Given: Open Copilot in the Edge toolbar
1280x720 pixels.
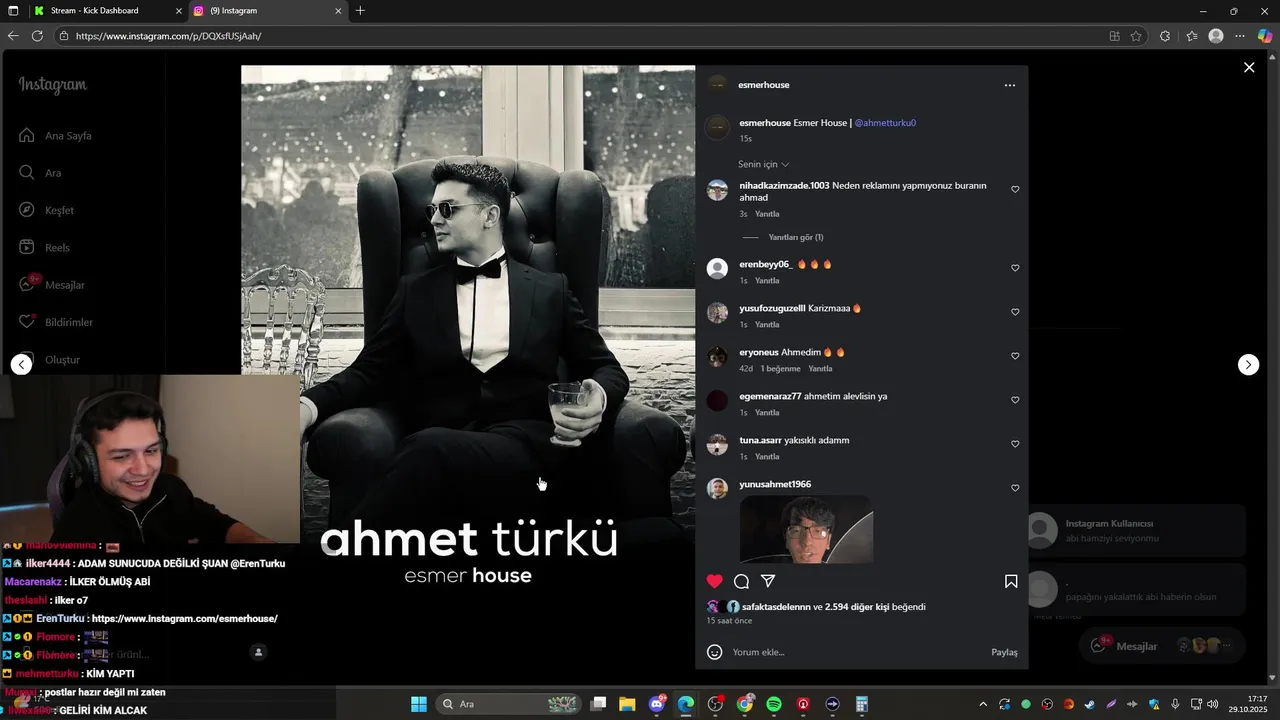Looking at the screenshot, I should click(x=1265, y=36).
